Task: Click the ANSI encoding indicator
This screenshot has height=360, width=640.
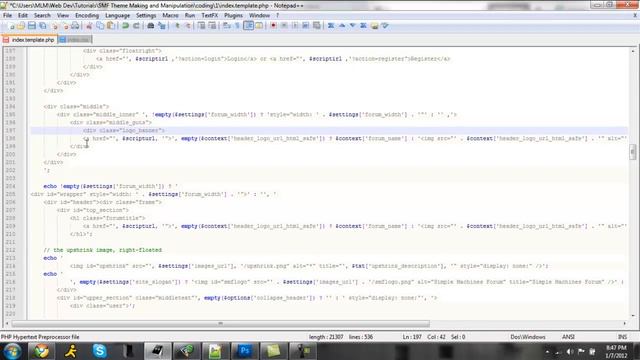Action: 568,337
